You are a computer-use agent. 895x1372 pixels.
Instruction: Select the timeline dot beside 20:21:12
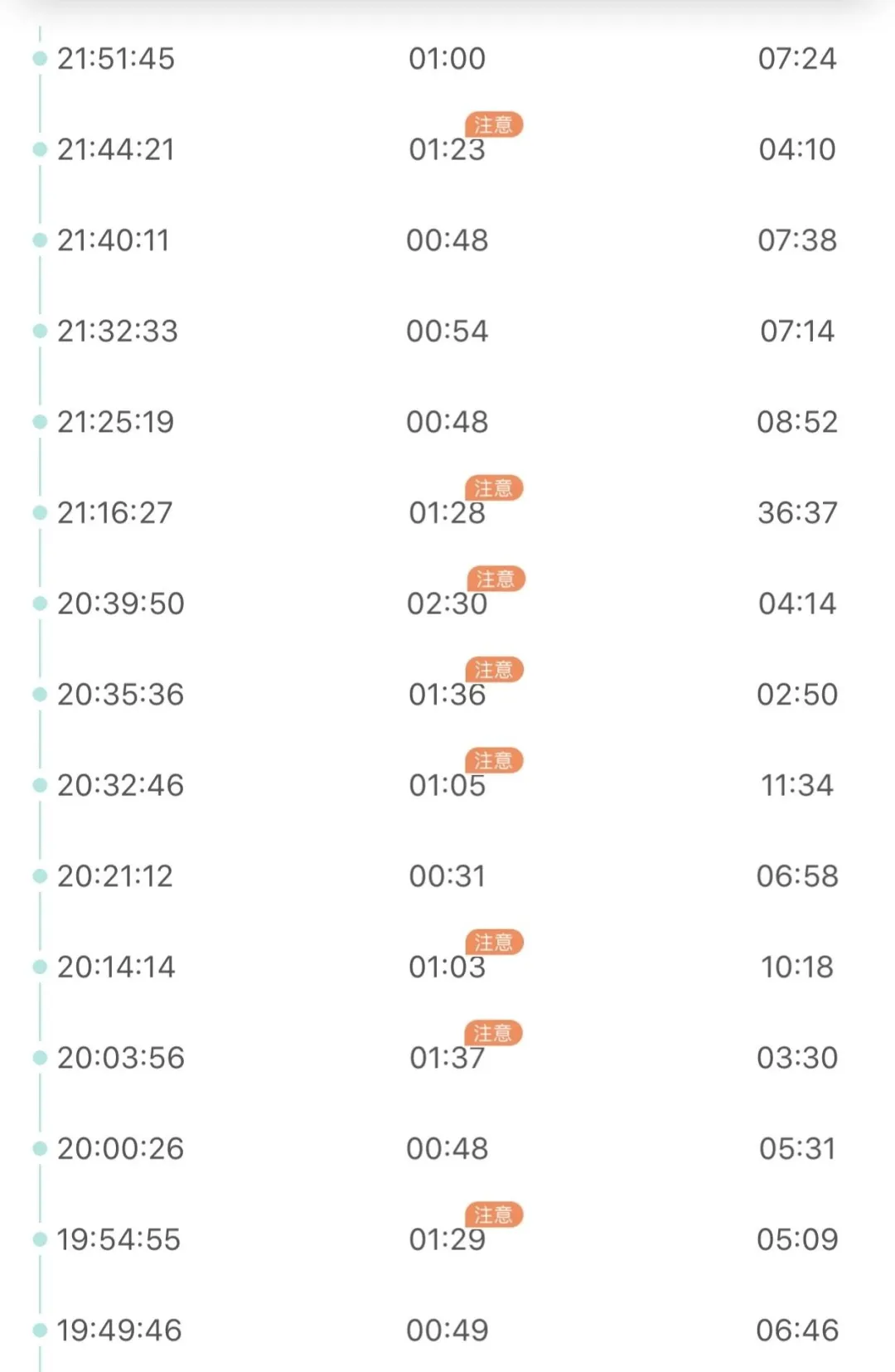point(40,876)
